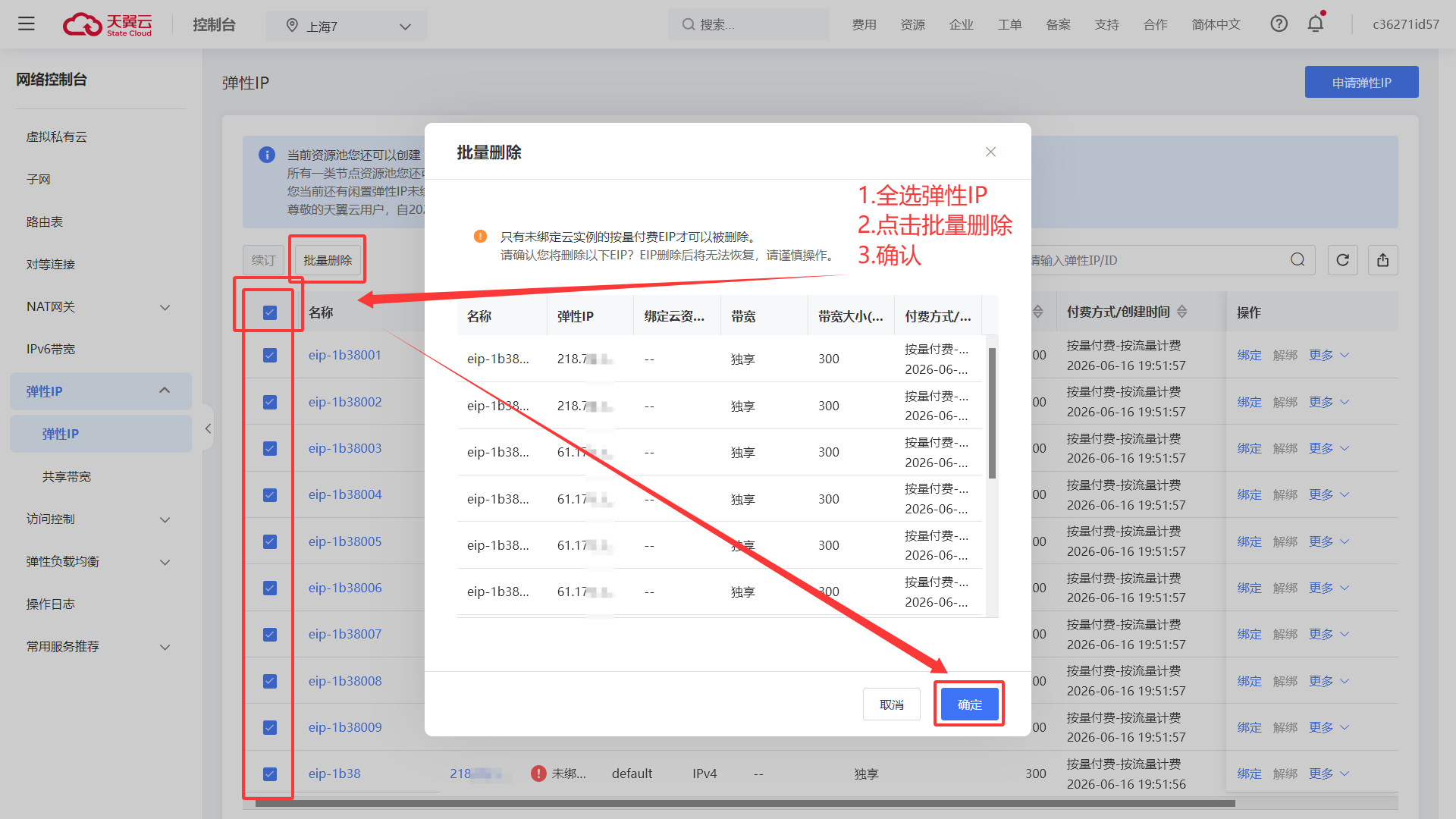Viewport: 1456px width, 819px height.
Task: Open the eip-1b38003 link
Action: click(x=345, y=448)
